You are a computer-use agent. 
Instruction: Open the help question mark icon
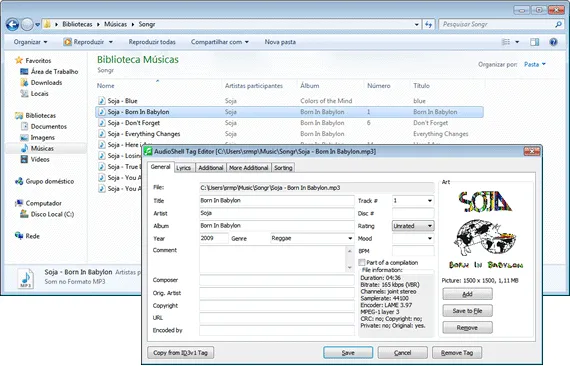pos(553,42)
